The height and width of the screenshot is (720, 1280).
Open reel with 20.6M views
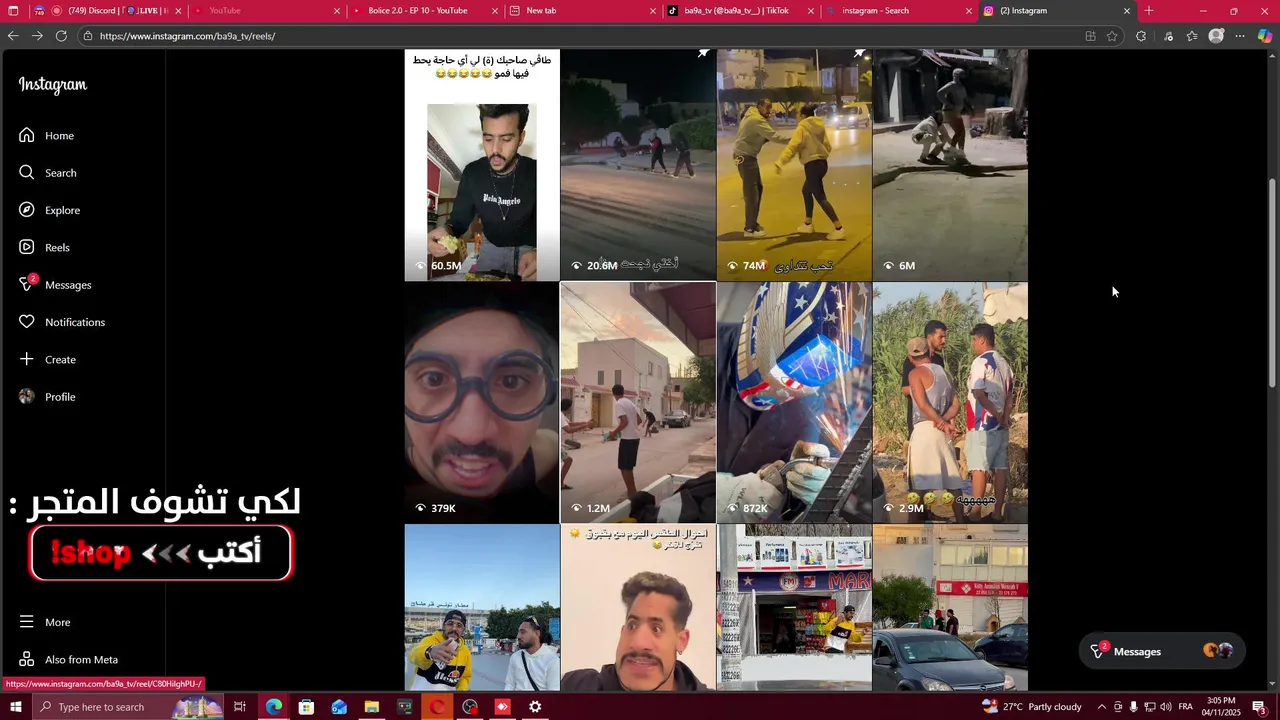638,165
